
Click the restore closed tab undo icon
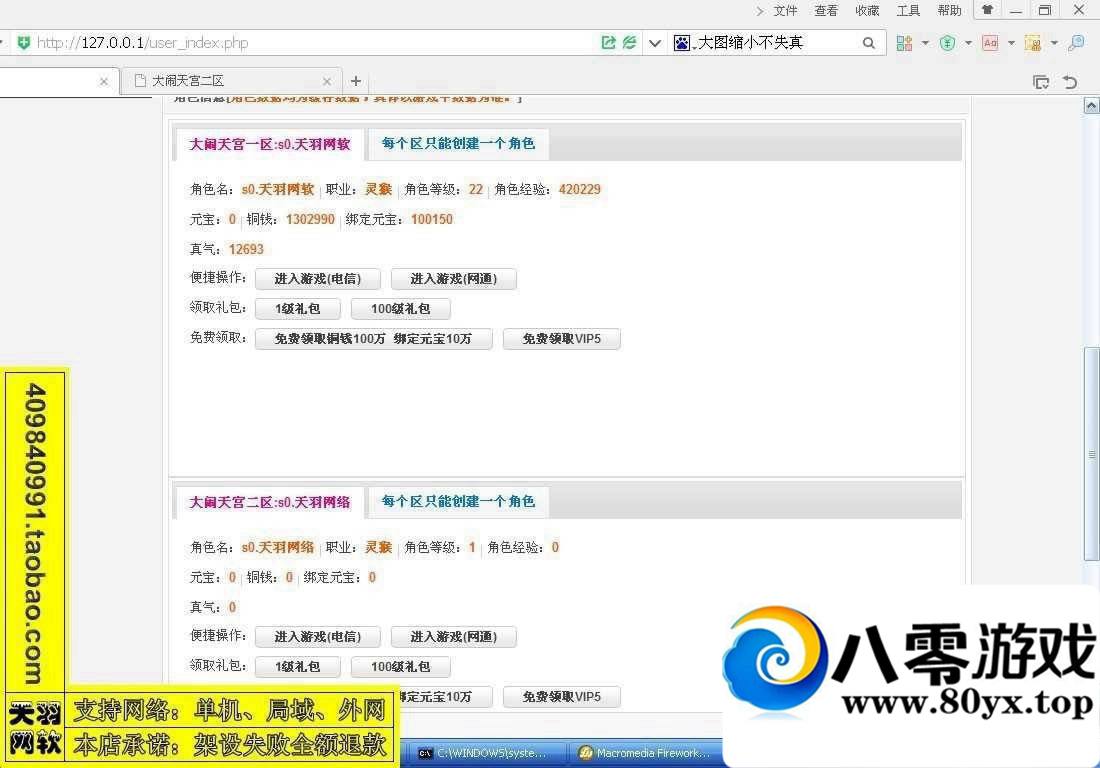click(1070, 82)
